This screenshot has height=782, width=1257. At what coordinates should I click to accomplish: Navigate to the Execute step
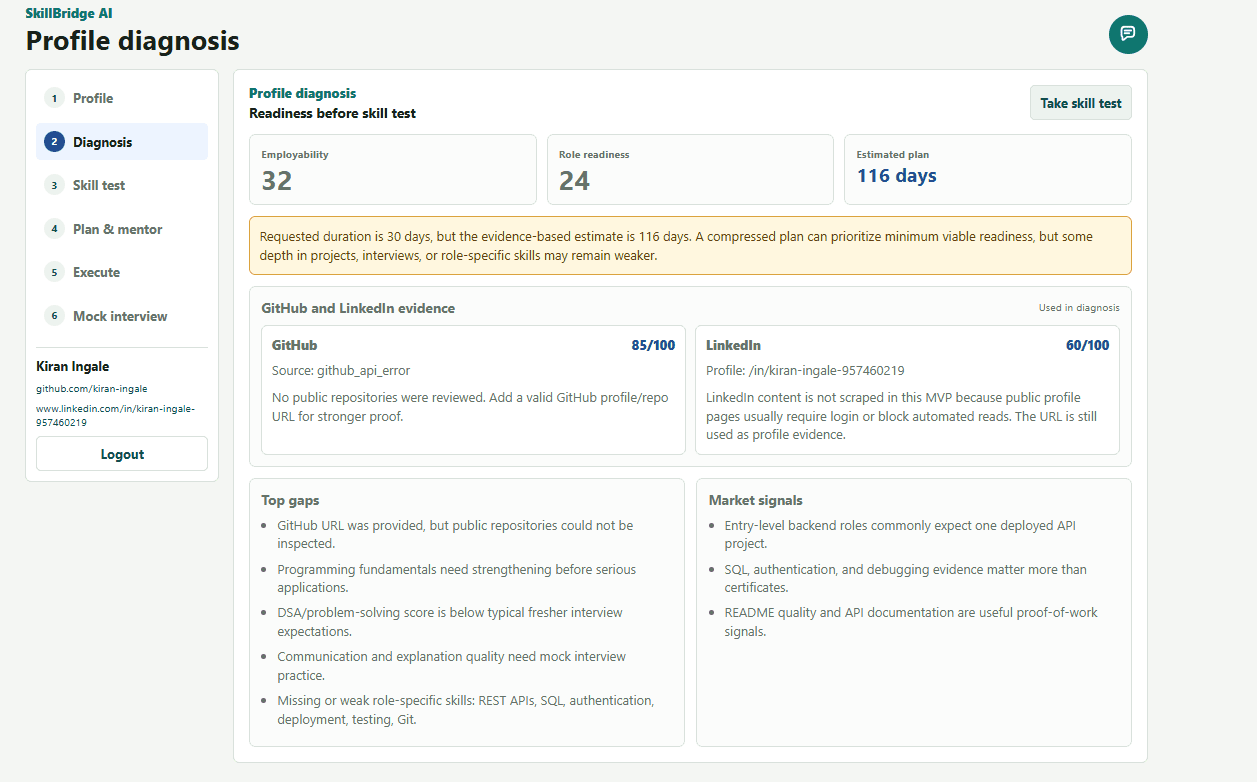pos(122,272)
